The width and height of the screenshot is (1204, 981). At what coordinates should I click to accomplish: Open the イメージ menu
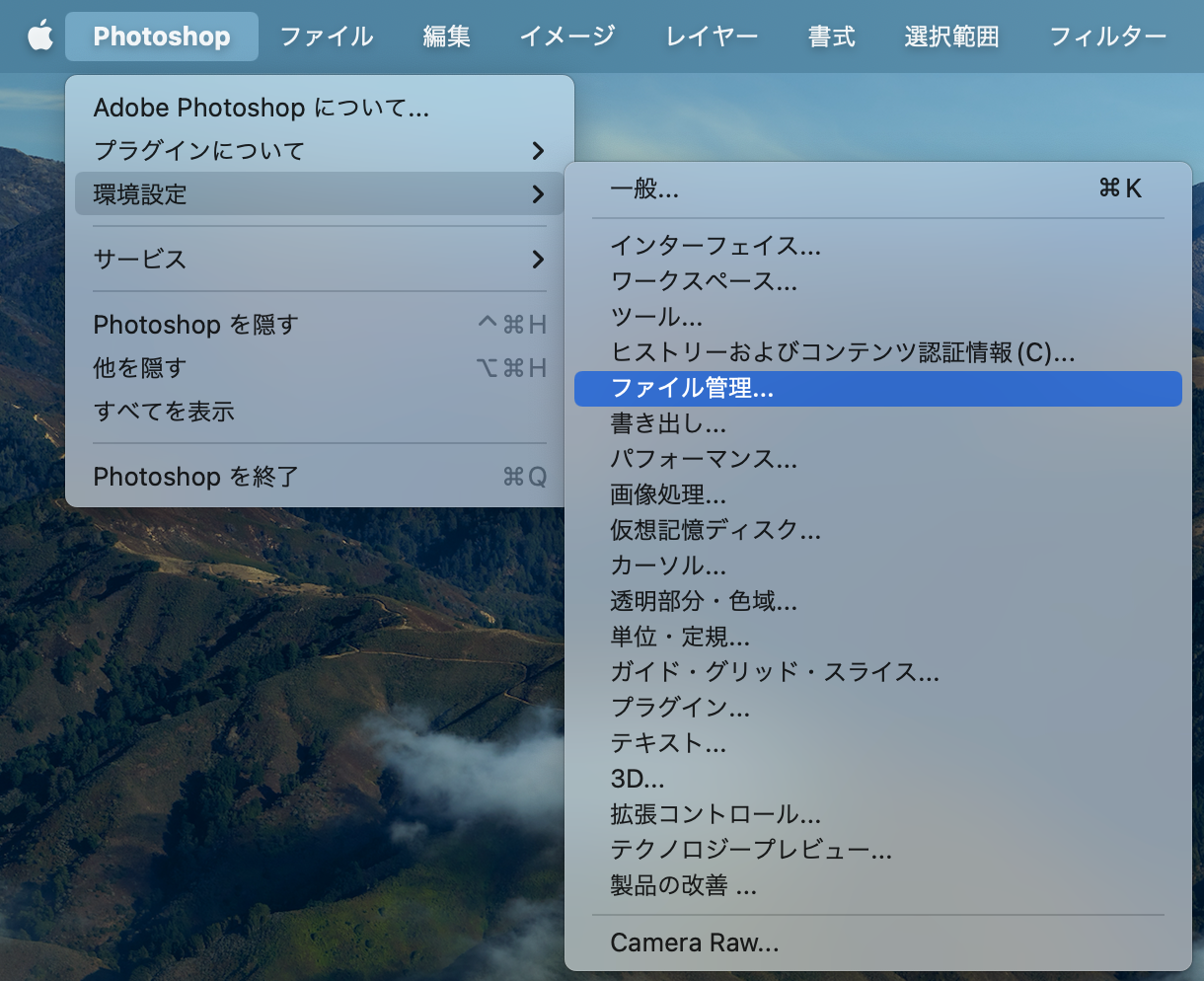567,36
